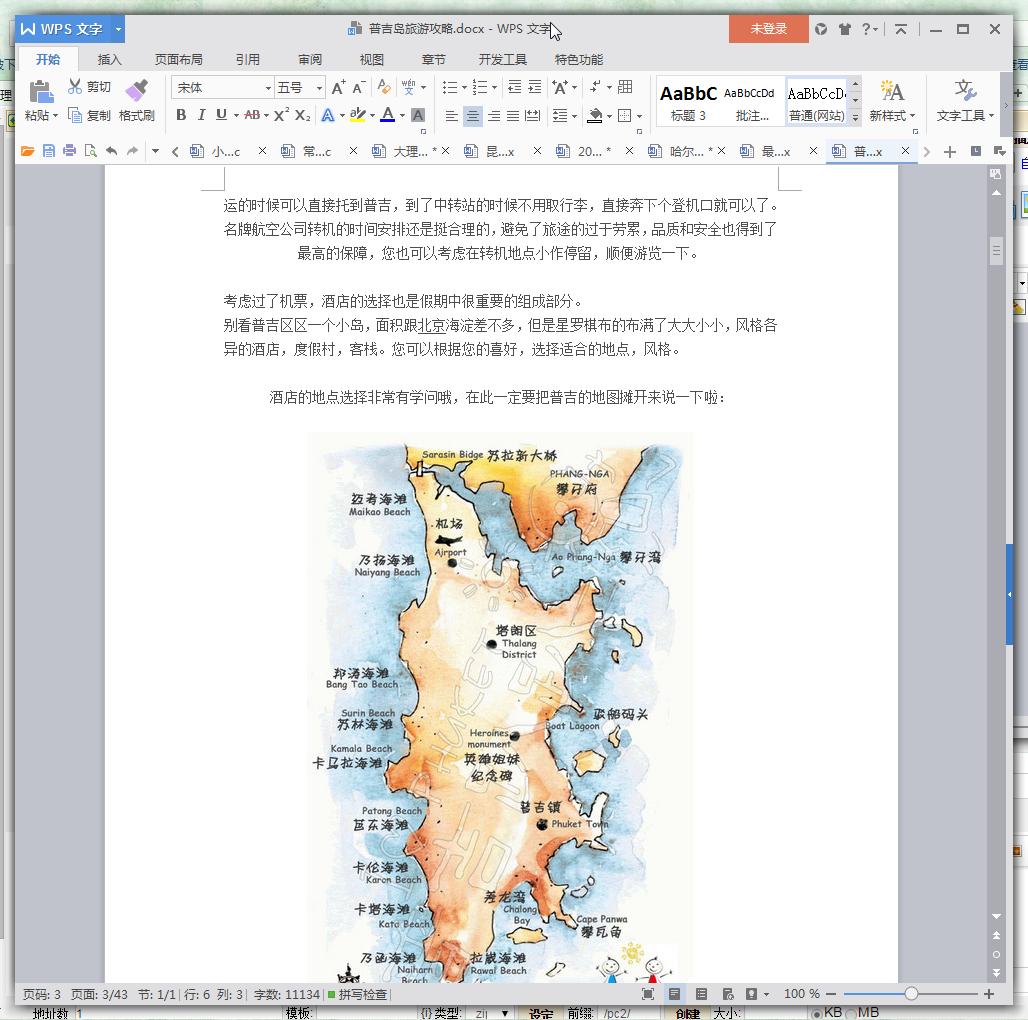Switch to outline view in status bar

pyautogui.click(x=701, y=994)
